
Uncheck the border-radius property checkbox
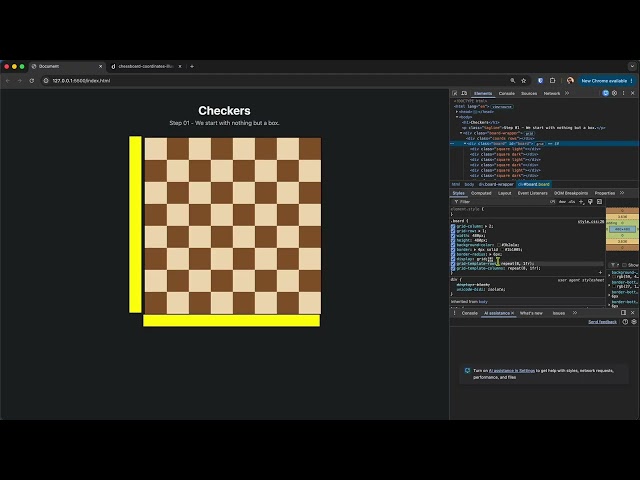pyautogui.click(x=453, y=254)
